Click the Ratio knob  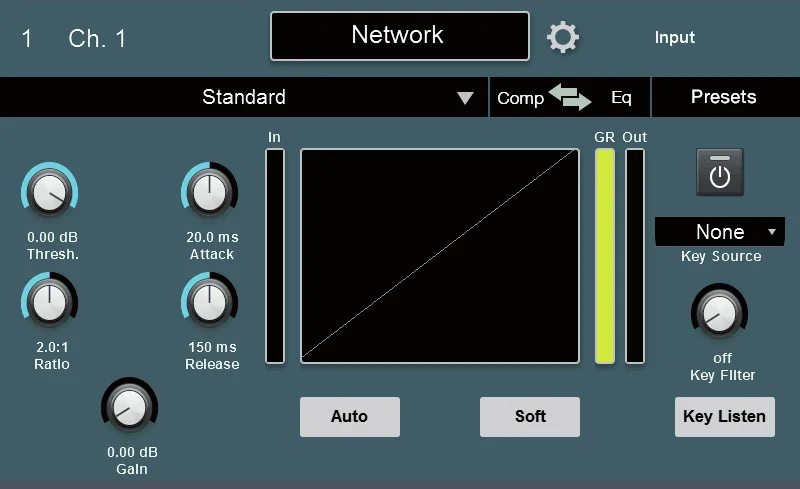(x=49, y=302)
